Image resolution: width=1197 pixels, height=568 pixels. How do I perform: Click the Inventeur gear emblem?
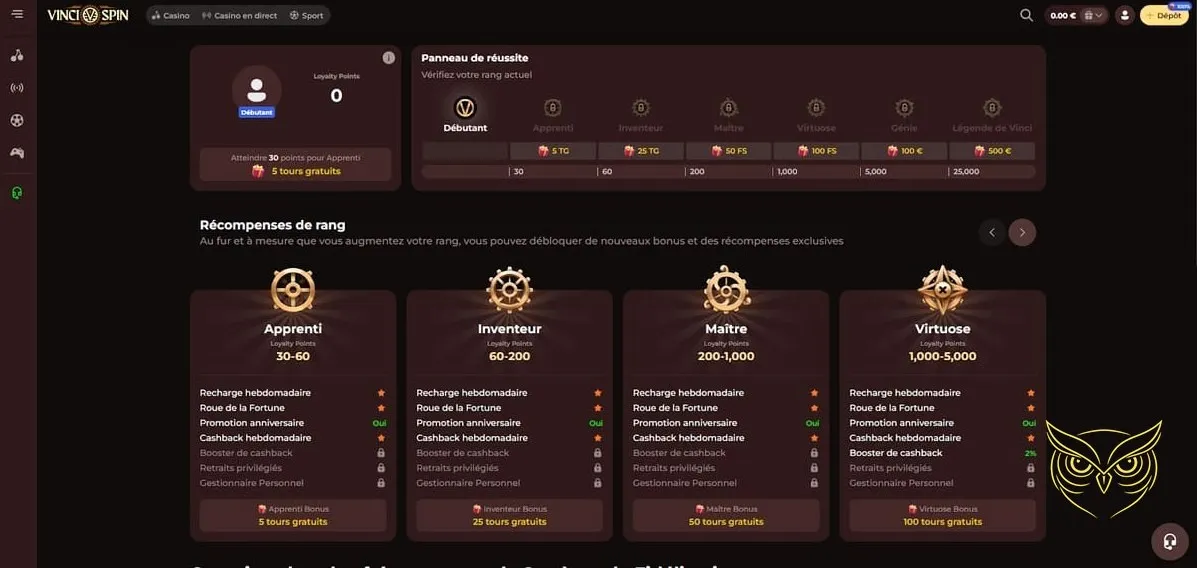click(x=509, y=289)
